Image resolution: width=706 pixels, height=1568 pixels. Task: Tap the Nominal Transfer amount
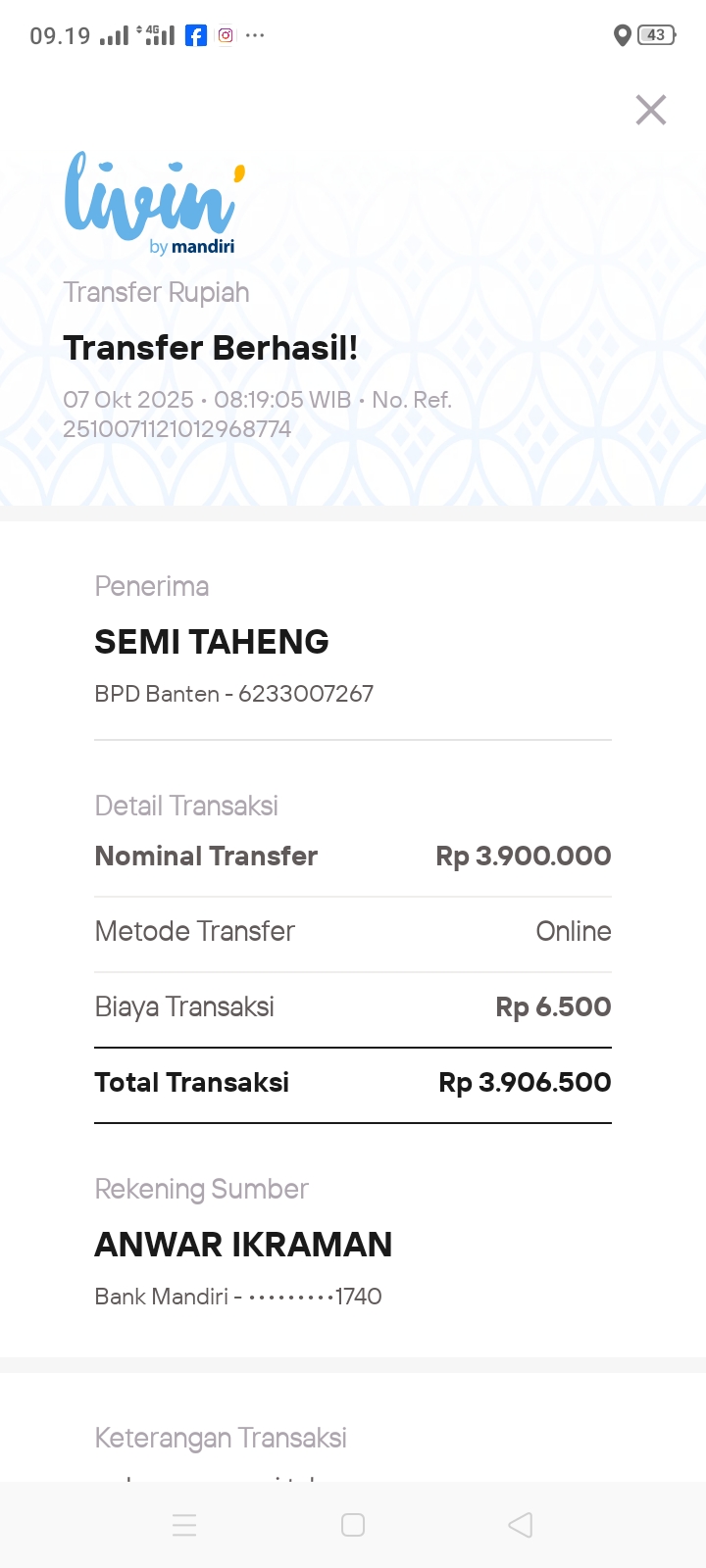click(524, 857)
